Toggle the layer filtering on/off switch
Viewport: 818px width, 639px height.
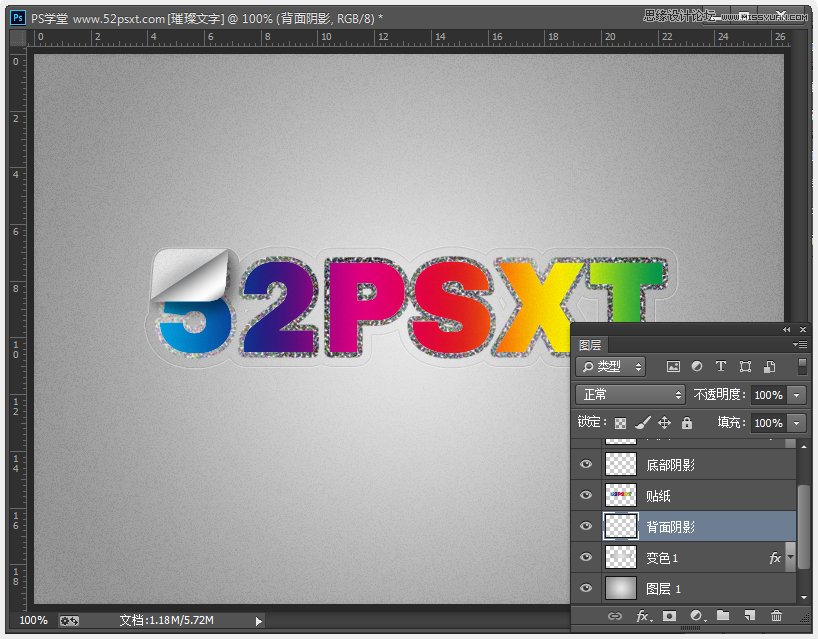[x=802, y=366]
